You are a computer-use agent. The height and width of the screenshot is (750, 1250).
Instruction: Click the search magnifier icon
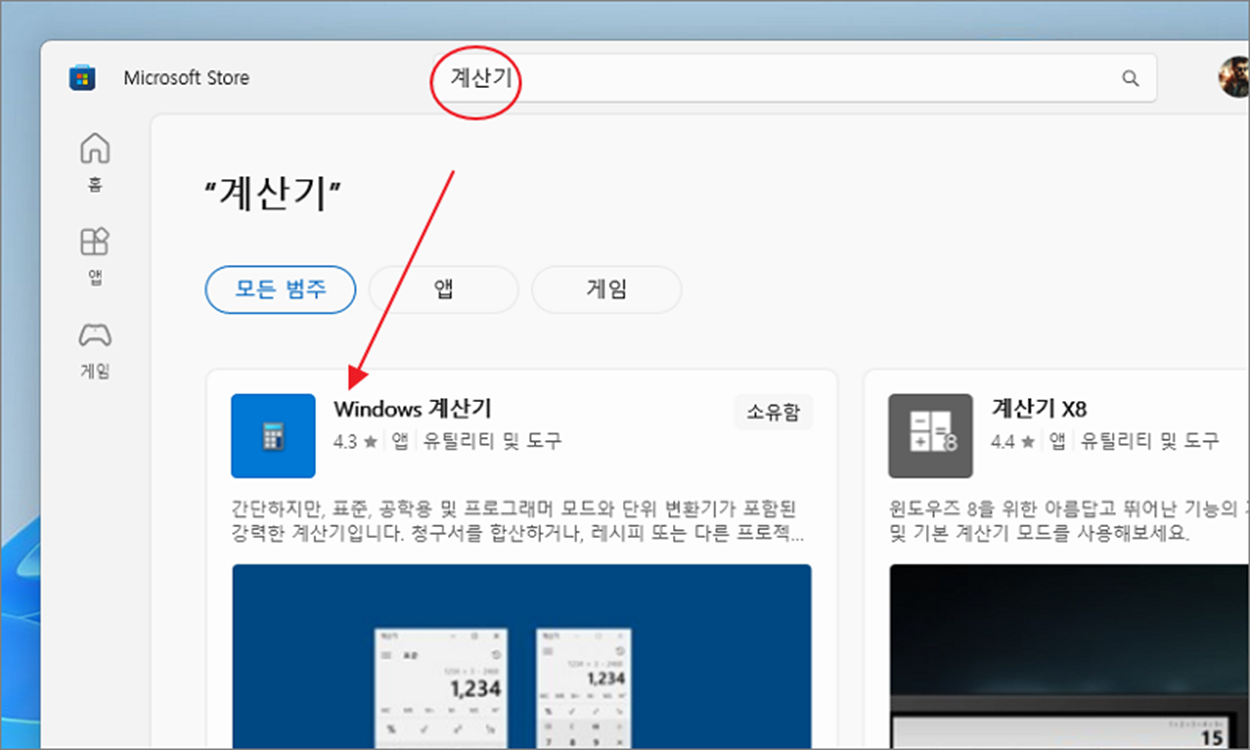[1130, 78]
